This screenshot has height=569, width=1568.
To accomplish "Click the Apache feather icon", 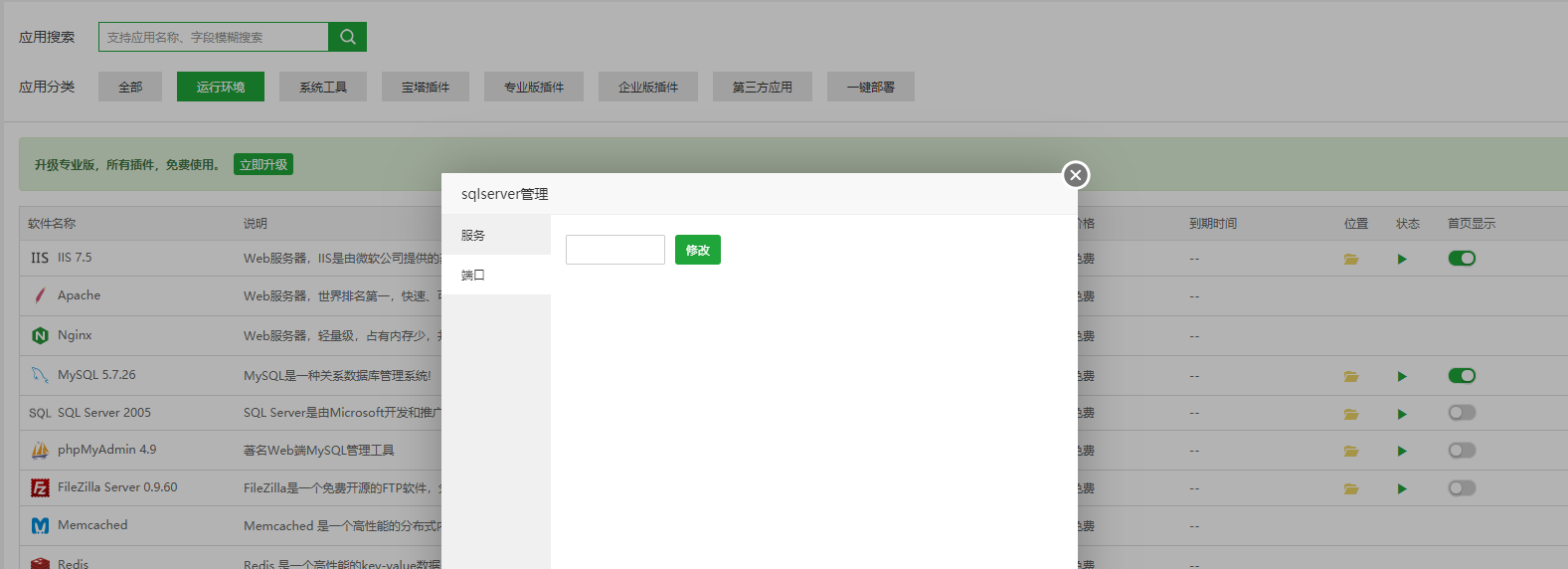I will pyautogui.click(x=40, y=295).
